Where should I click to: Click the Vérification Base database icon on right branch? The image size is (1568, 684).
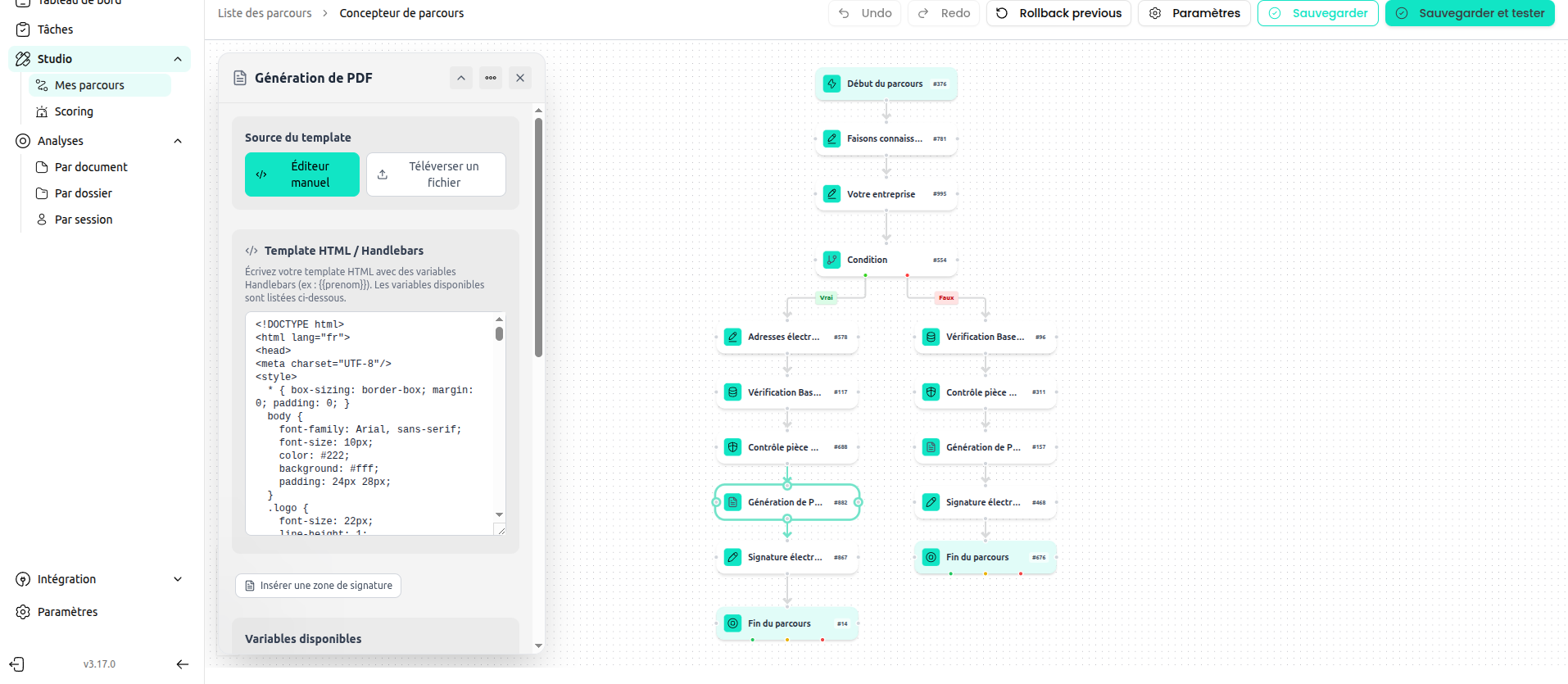click(x=931, y=337)
